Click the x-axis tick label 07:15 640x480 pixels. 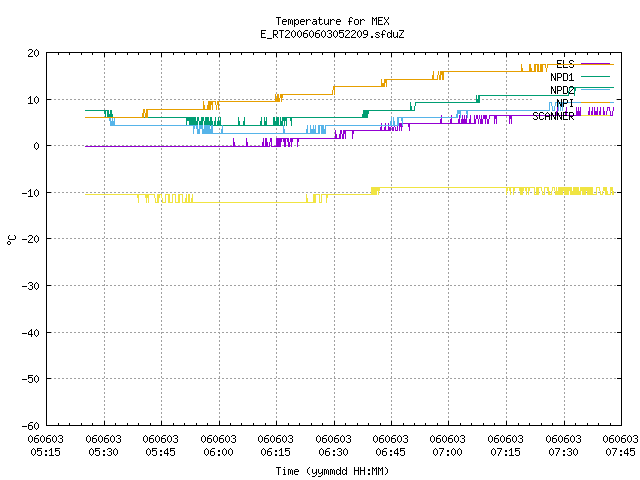[x=506, y=452]
